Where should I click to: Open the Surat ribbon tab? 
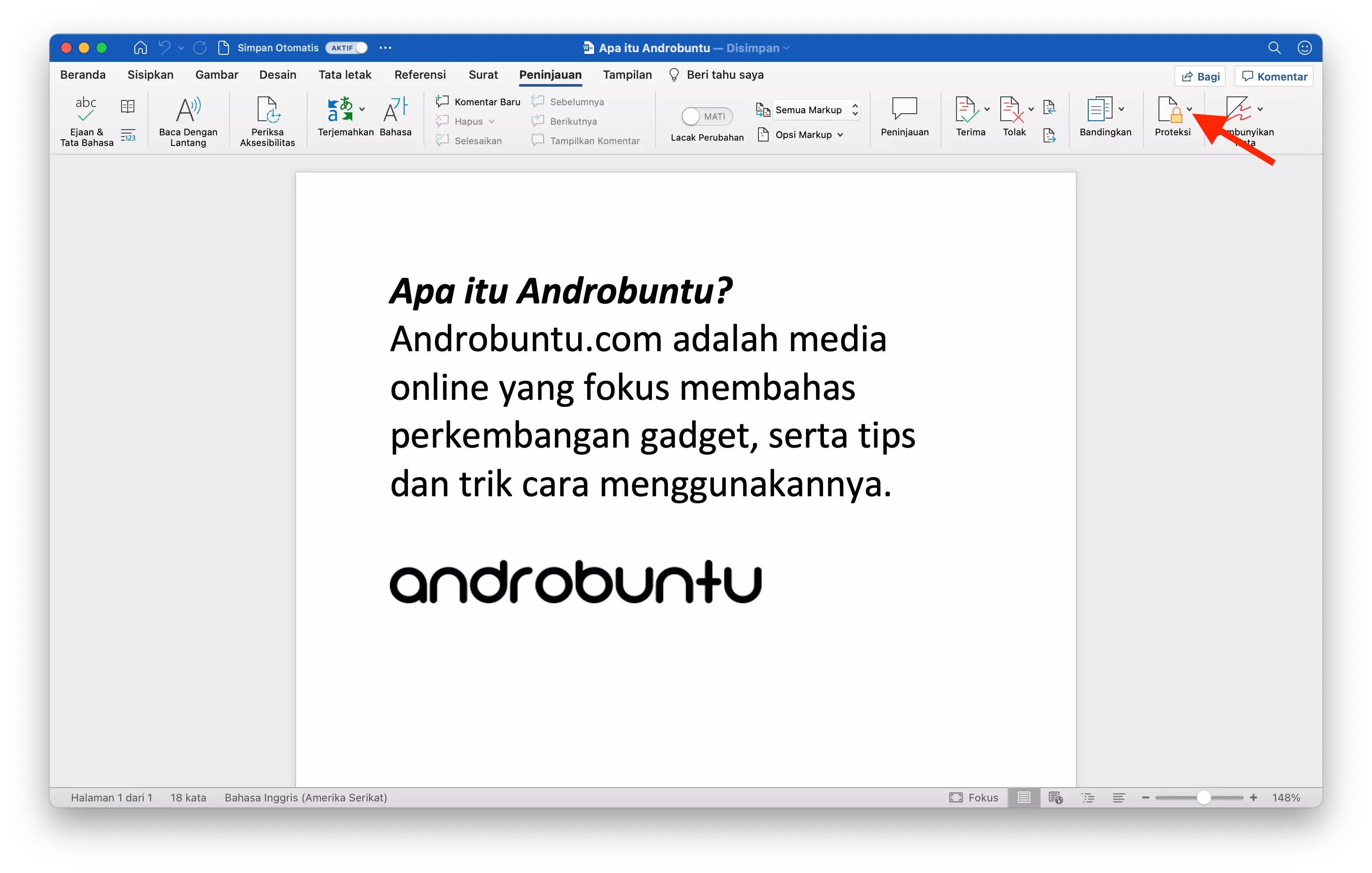483,75
